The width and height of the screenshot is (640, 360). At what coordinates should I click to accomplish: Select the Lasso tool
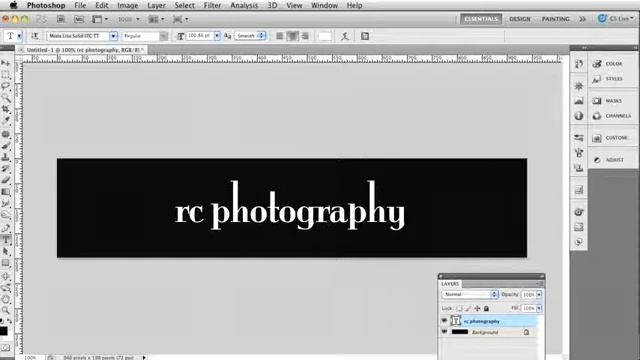point(5,86)
